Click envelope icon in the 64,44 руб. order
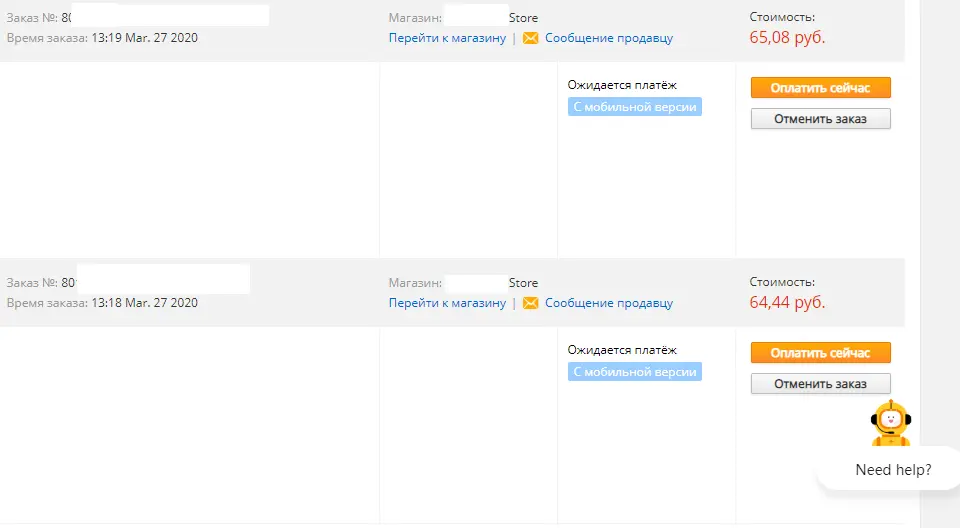This screenshot has width=960, height=528. 531,303
